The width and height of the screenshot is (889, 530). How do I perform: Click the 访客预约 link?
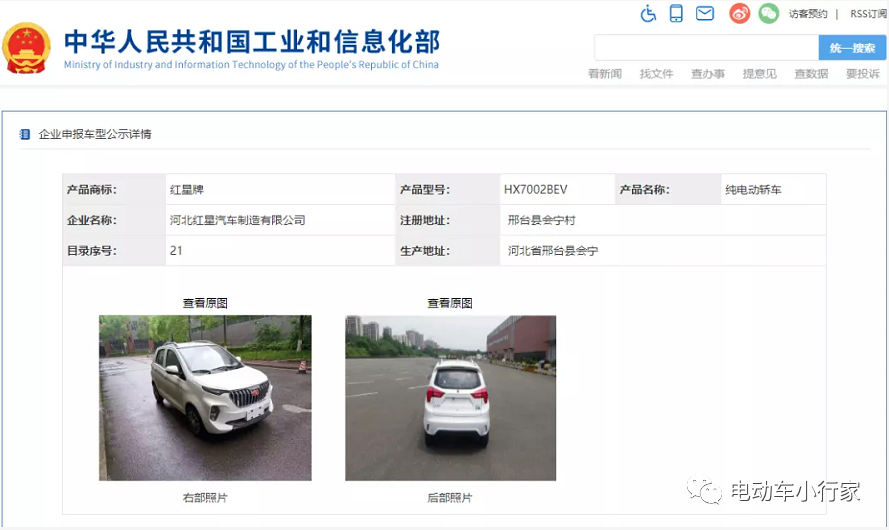coord(808,14)
